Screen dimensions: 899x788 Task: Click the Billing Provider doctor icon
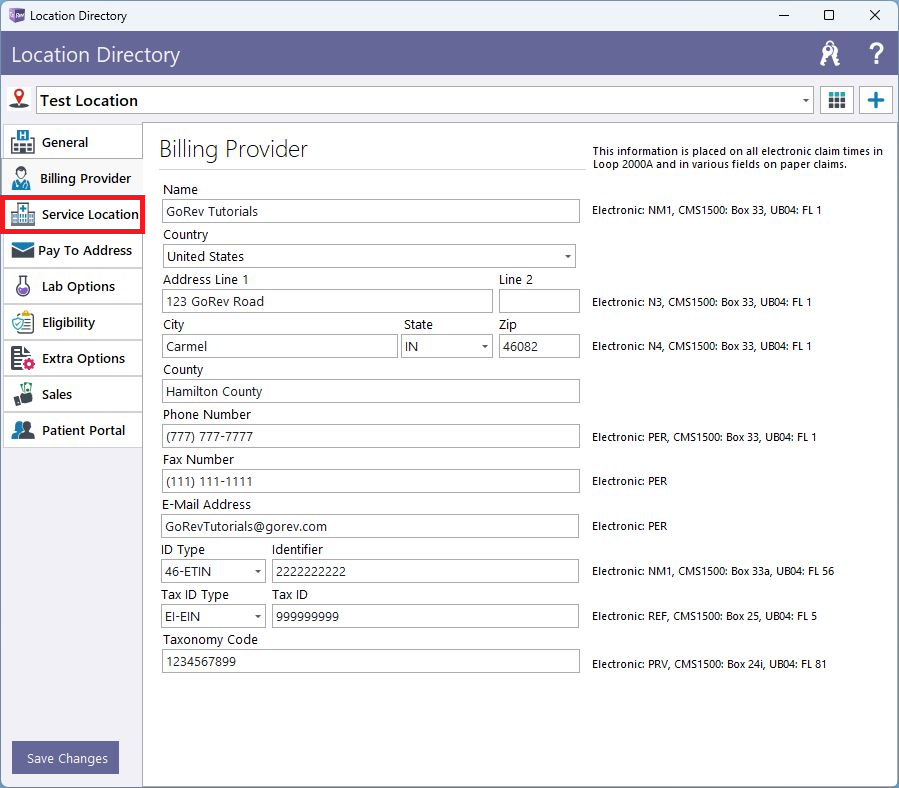pyautogui.click(x=21, y=178)
